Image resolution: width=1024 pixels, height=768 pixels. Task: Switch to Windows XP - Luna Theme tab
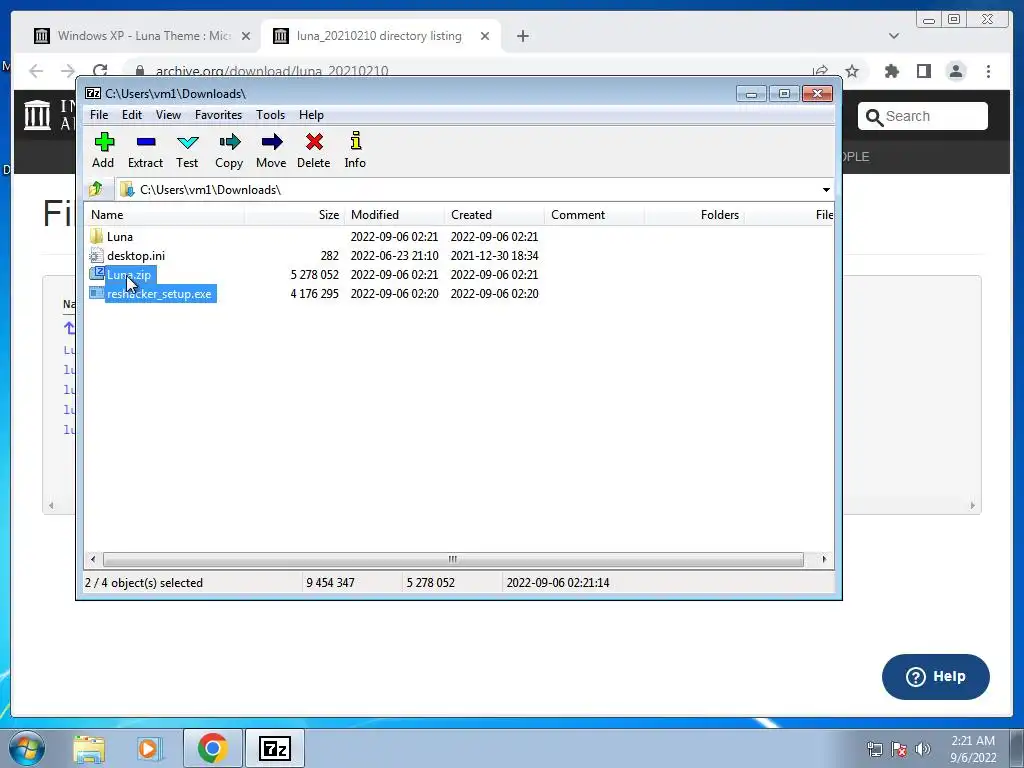pos(142,36)
